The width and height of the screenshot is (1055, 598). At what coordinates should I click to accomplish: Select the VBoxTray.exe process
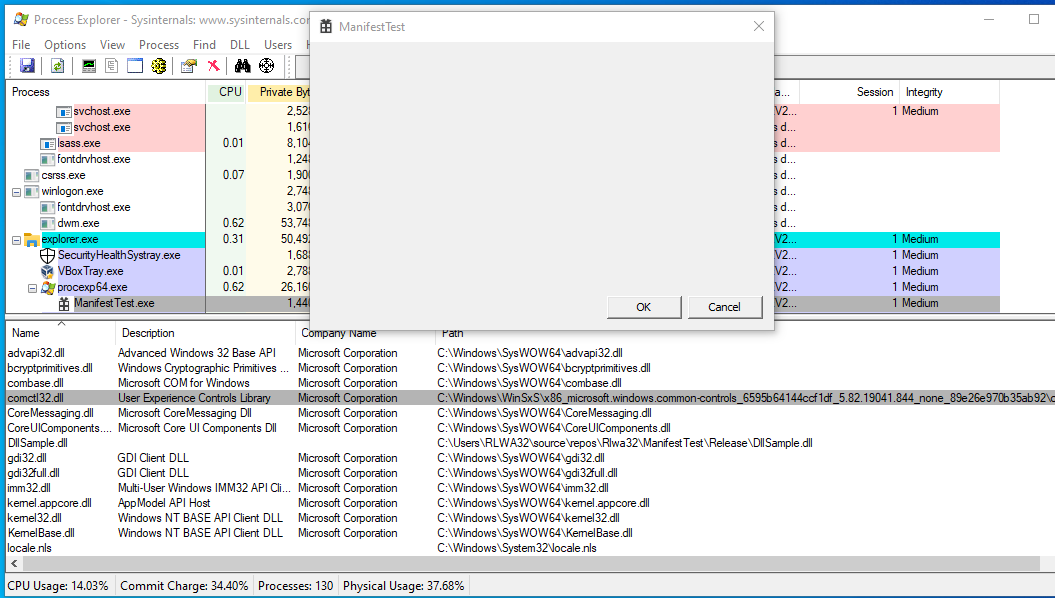point(90,271)
